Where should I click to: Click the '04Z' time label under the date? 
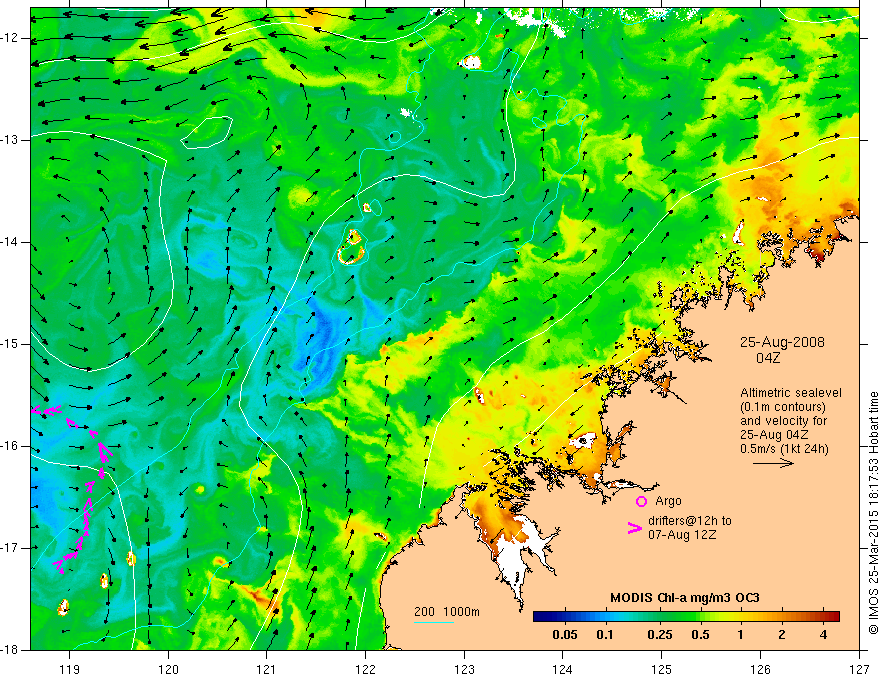pos(768,358)
